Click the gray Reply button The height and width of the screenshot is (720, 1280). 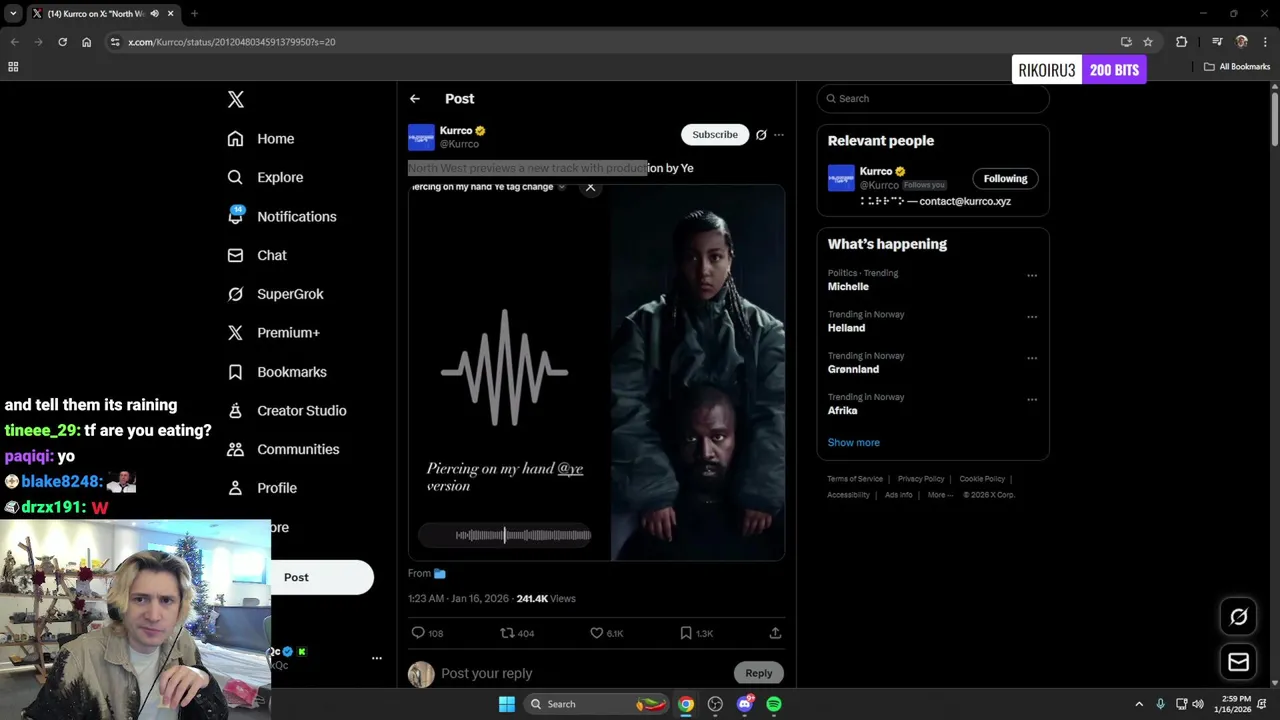pyautogui.click(x=759, y=673)
